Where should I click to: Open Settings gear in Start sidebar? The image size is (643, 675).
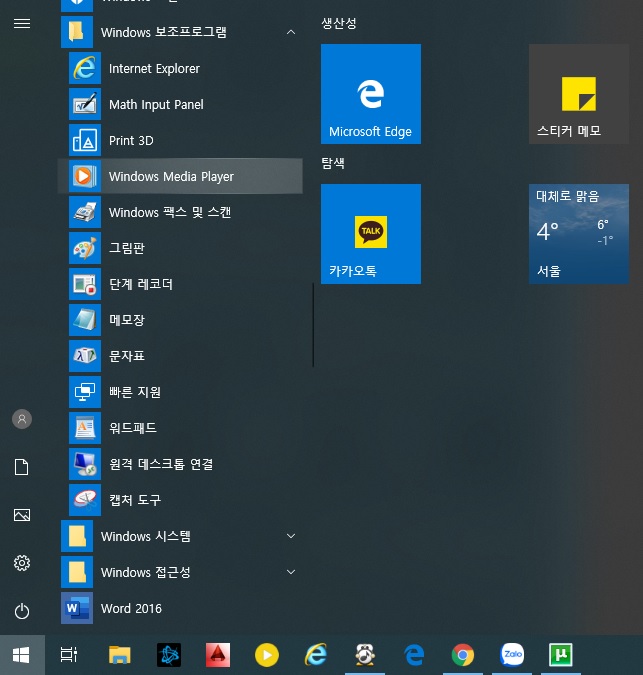[22, 563]
